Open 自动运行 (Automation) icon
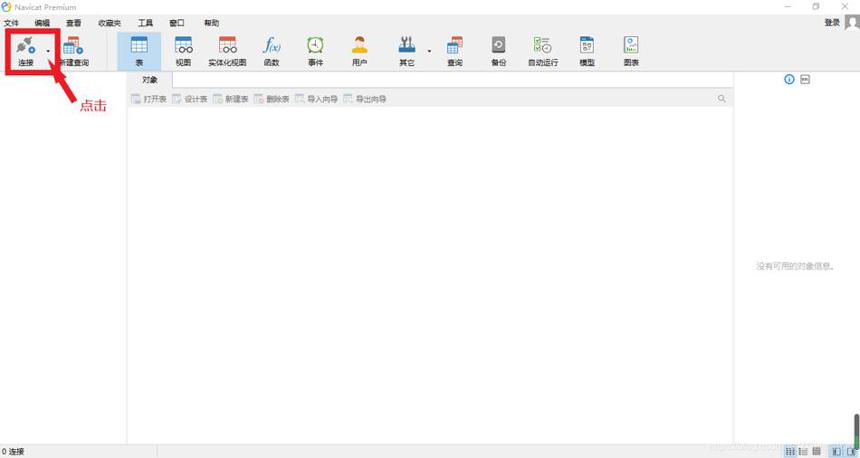The image size is (860, 458). (543, 52)
